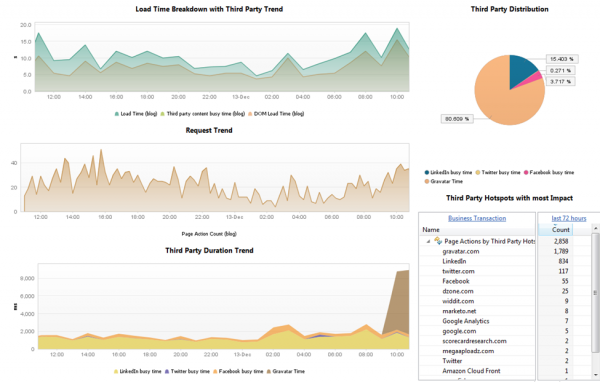The image size is (600, 382).
Task: Select the gravatar.com row
Action: click(477, 251)
